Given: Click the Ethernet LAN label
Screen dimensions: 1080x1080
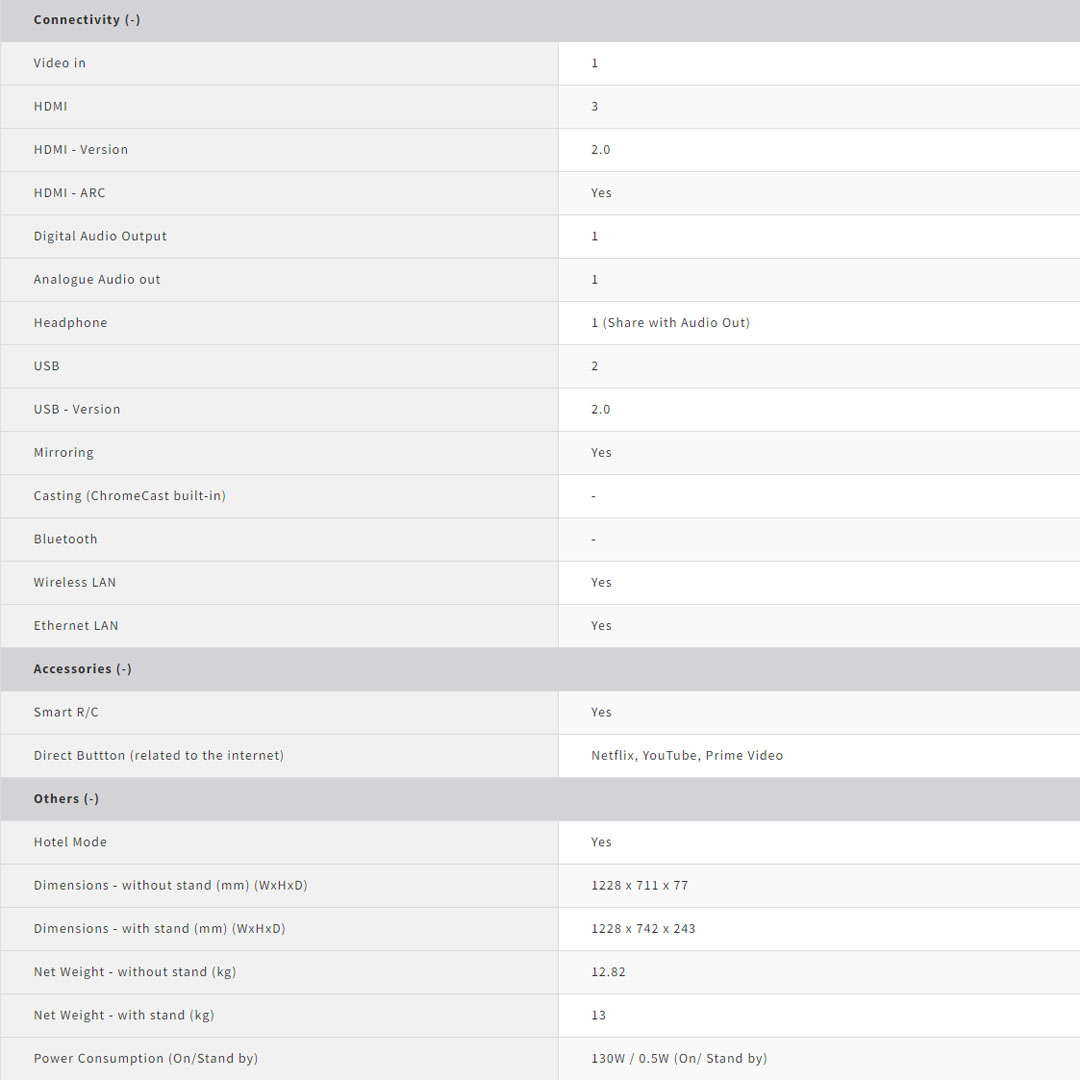Looking at the screenshot, I should coord(76,626).
